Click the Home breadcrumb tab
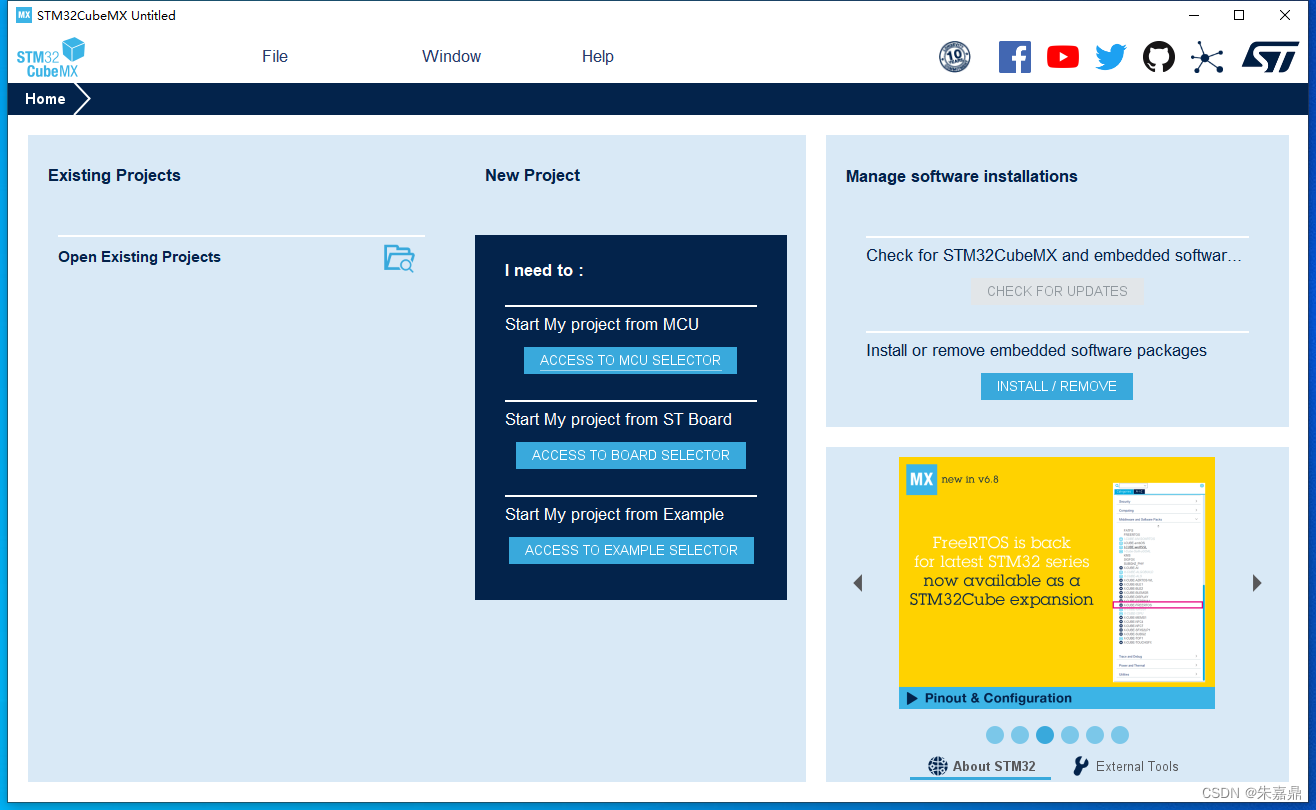Screen dimensions: 1316x810 [x=46, y=99]
